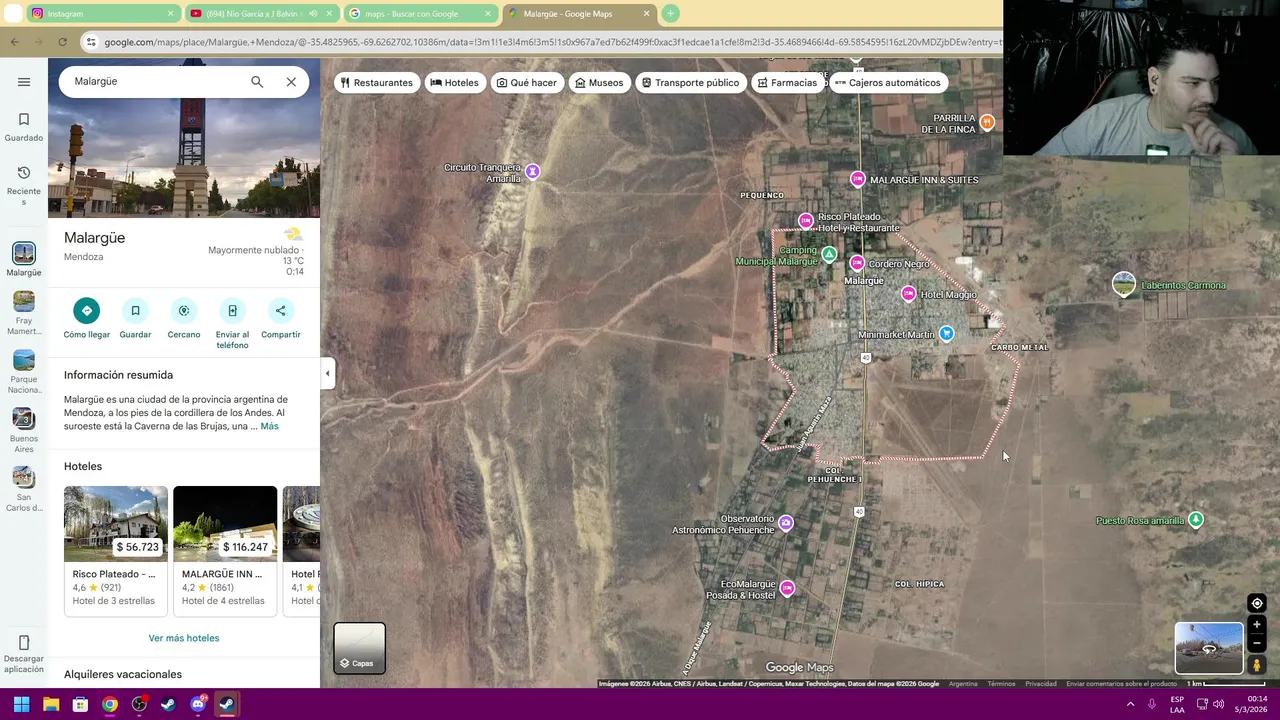Image resolution: width=1280 pixels, height=720 pixels.
Task: Clear the Malargüe search with X
Action: [x=291, y=82]
